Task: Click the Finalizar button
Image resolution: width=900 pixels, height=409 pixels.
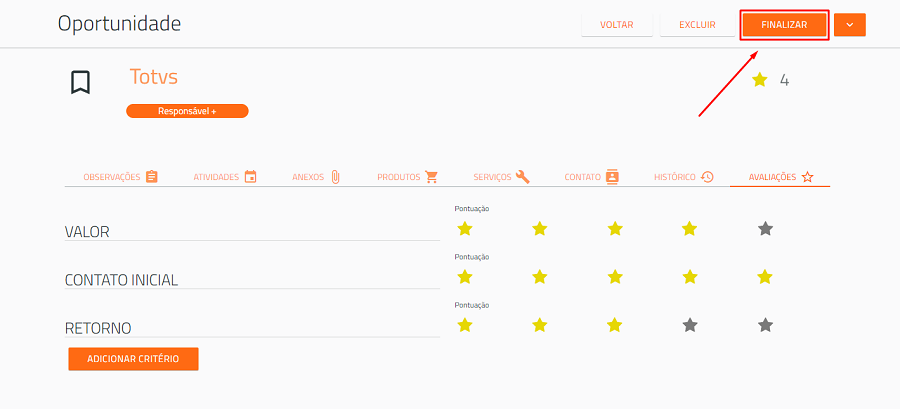Action: pos(784,25)
